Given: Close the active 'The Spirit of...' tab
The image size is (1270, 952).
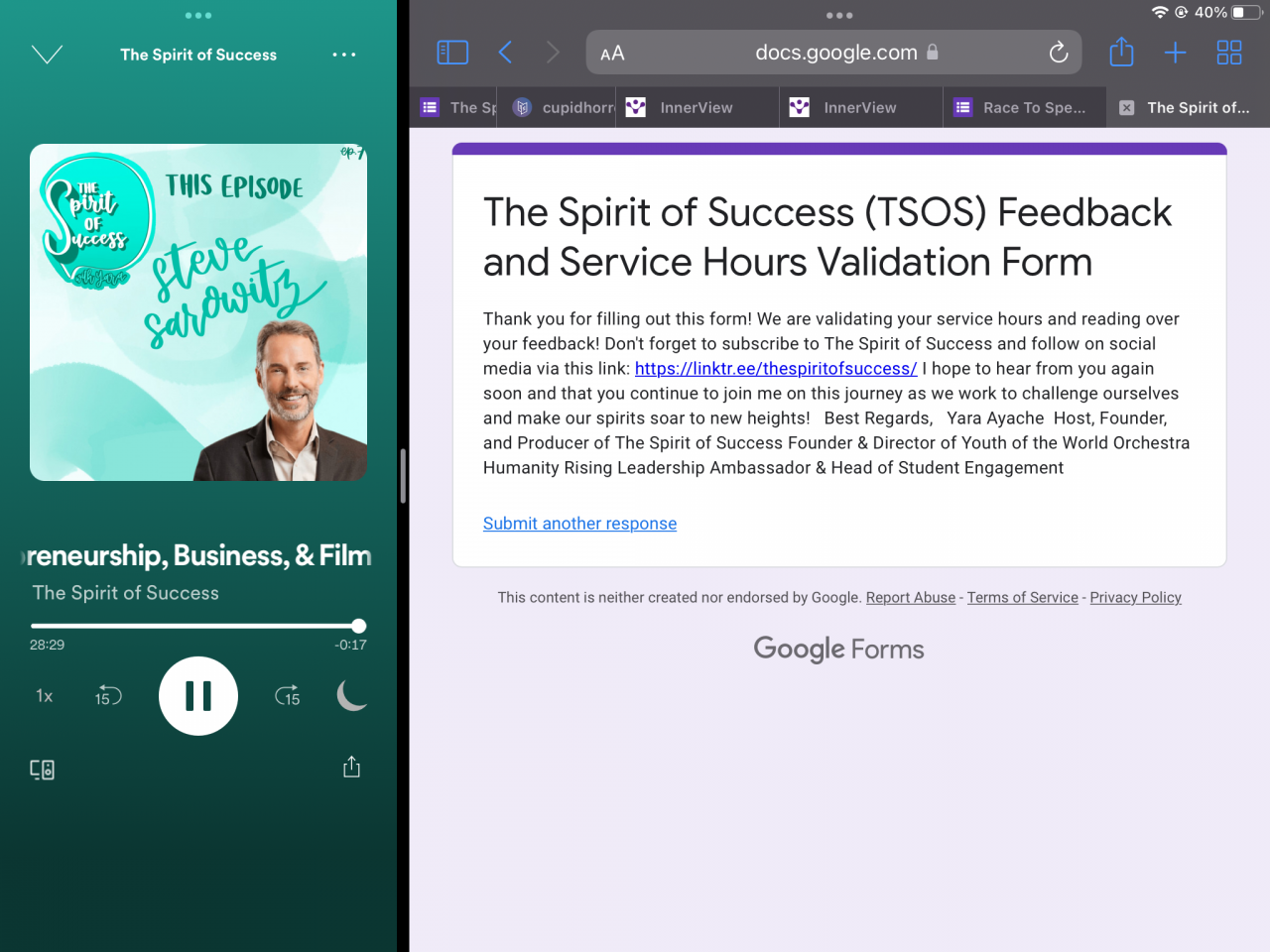Looking at the screenshot, I should coord(1127,108).
